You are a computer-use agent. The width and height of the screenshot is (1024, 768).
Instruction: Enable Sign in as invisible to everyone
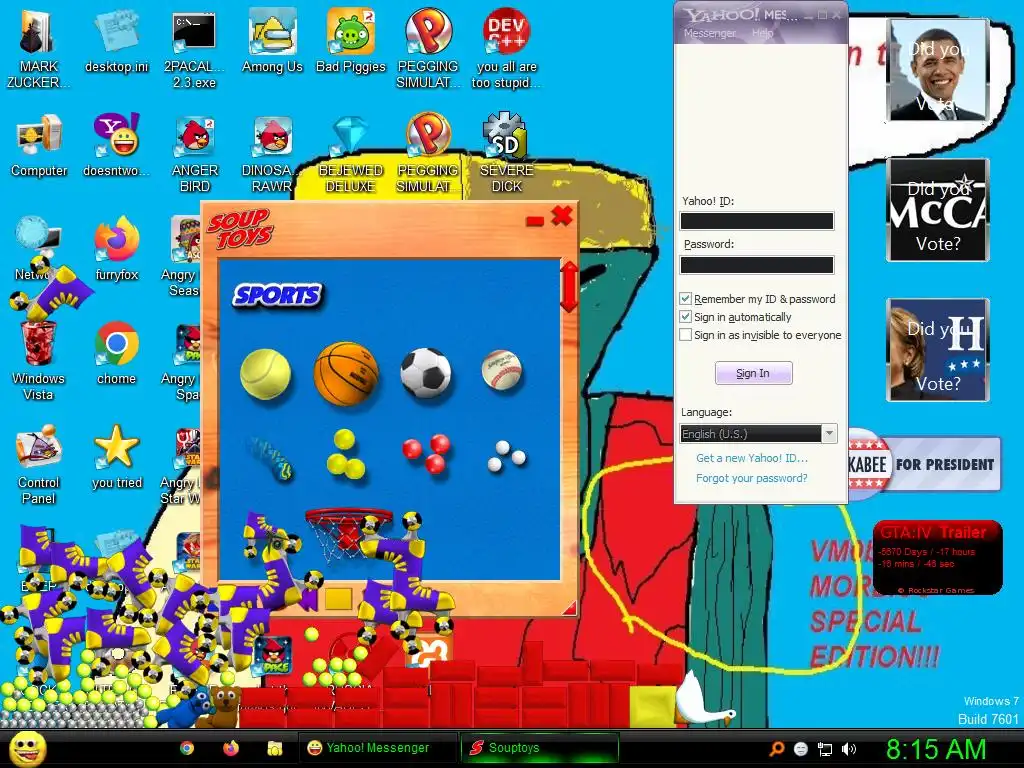point(685,334)
